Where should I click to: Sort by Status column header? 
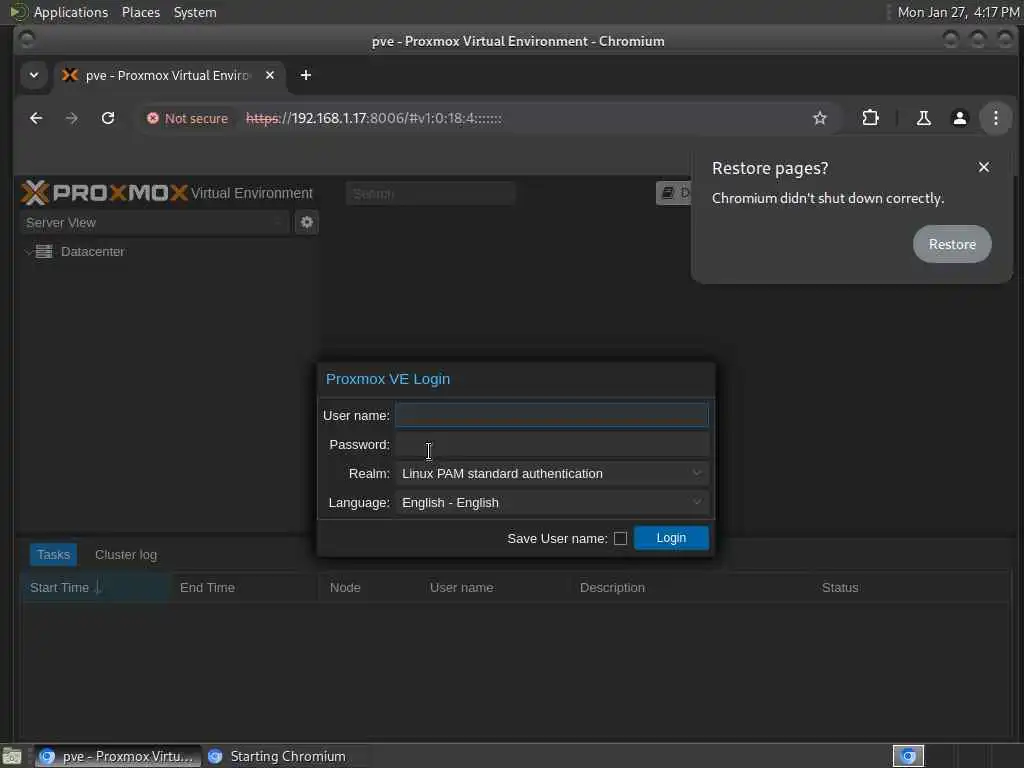coord(911,588)
